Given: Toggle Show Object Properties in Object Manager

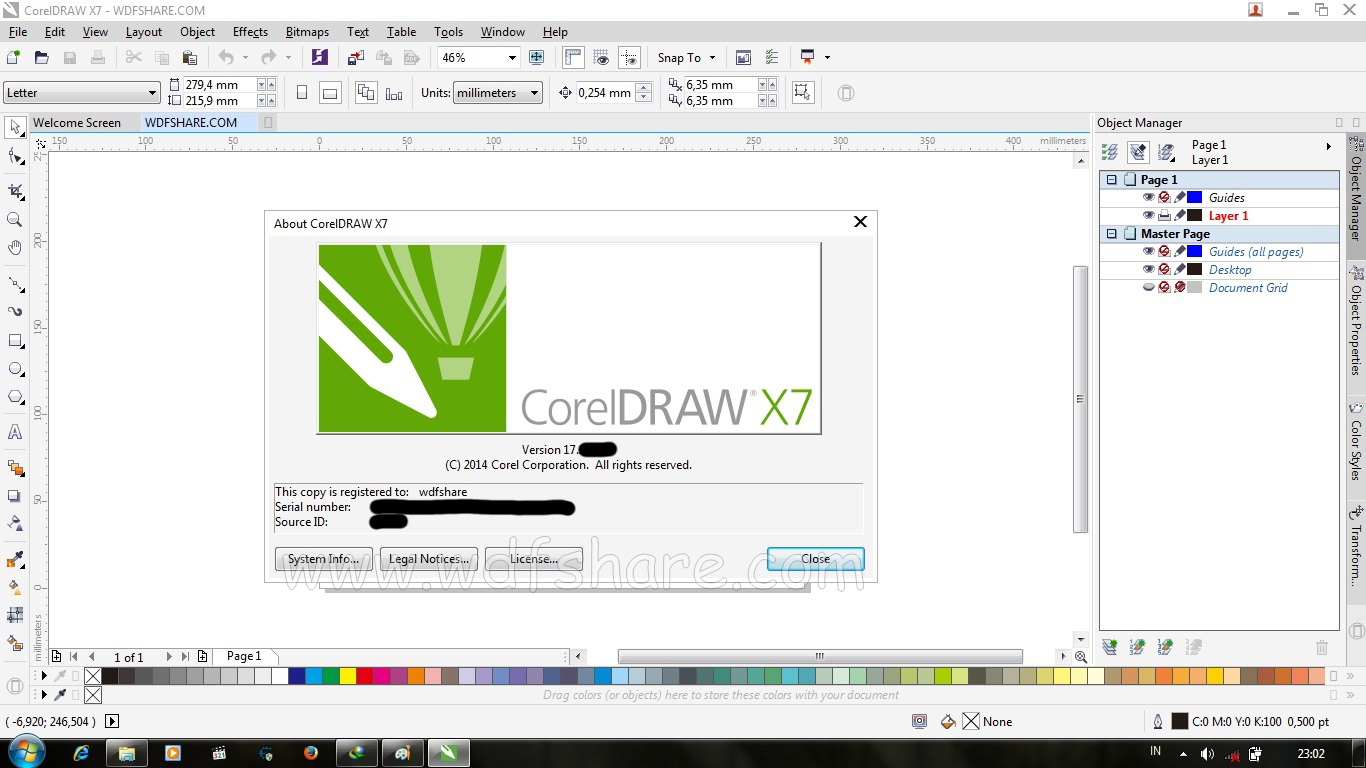Looking at the screenshot, I should [x=1110, y=152].
